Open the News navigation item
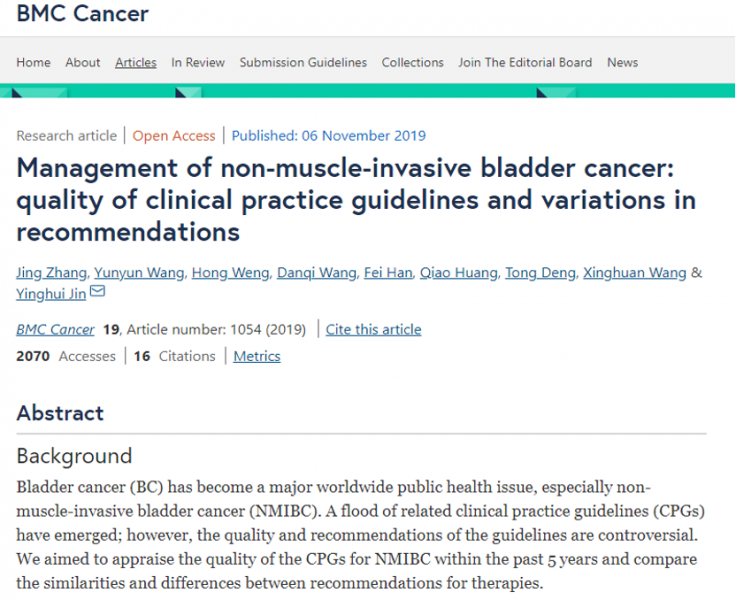Viewport: 736px width, 600px height. [x=622, y=62]
